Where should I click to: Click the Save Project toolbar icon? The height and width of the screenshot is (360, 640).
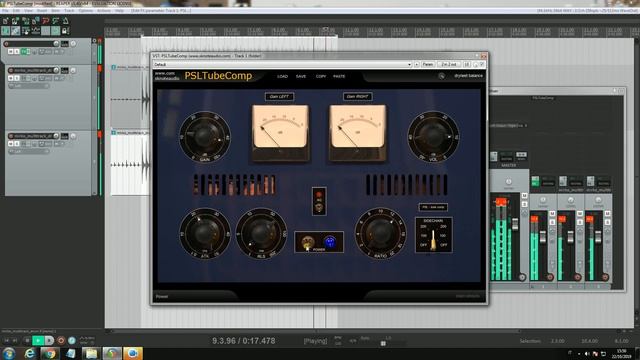pos(26,21)
